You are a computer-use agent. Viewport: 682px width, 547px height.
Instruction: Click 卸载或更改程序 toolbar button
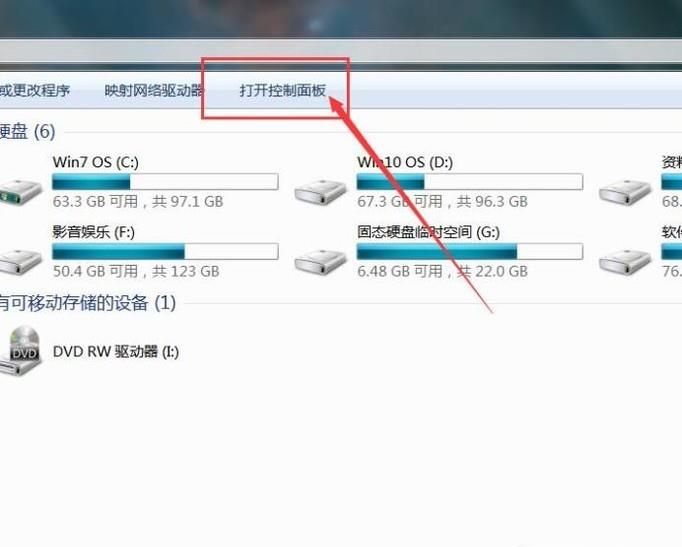(35, 90)
